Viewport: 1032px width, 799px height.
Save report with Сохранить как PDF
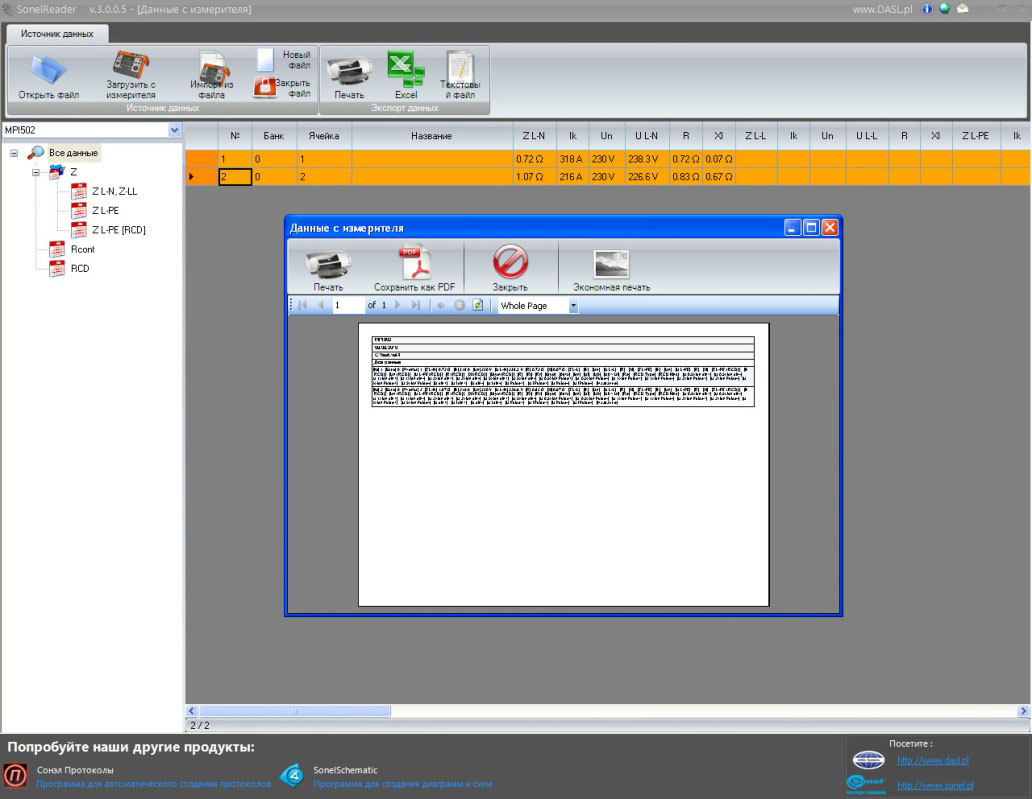pyautogui.click(x=415, y=269)
